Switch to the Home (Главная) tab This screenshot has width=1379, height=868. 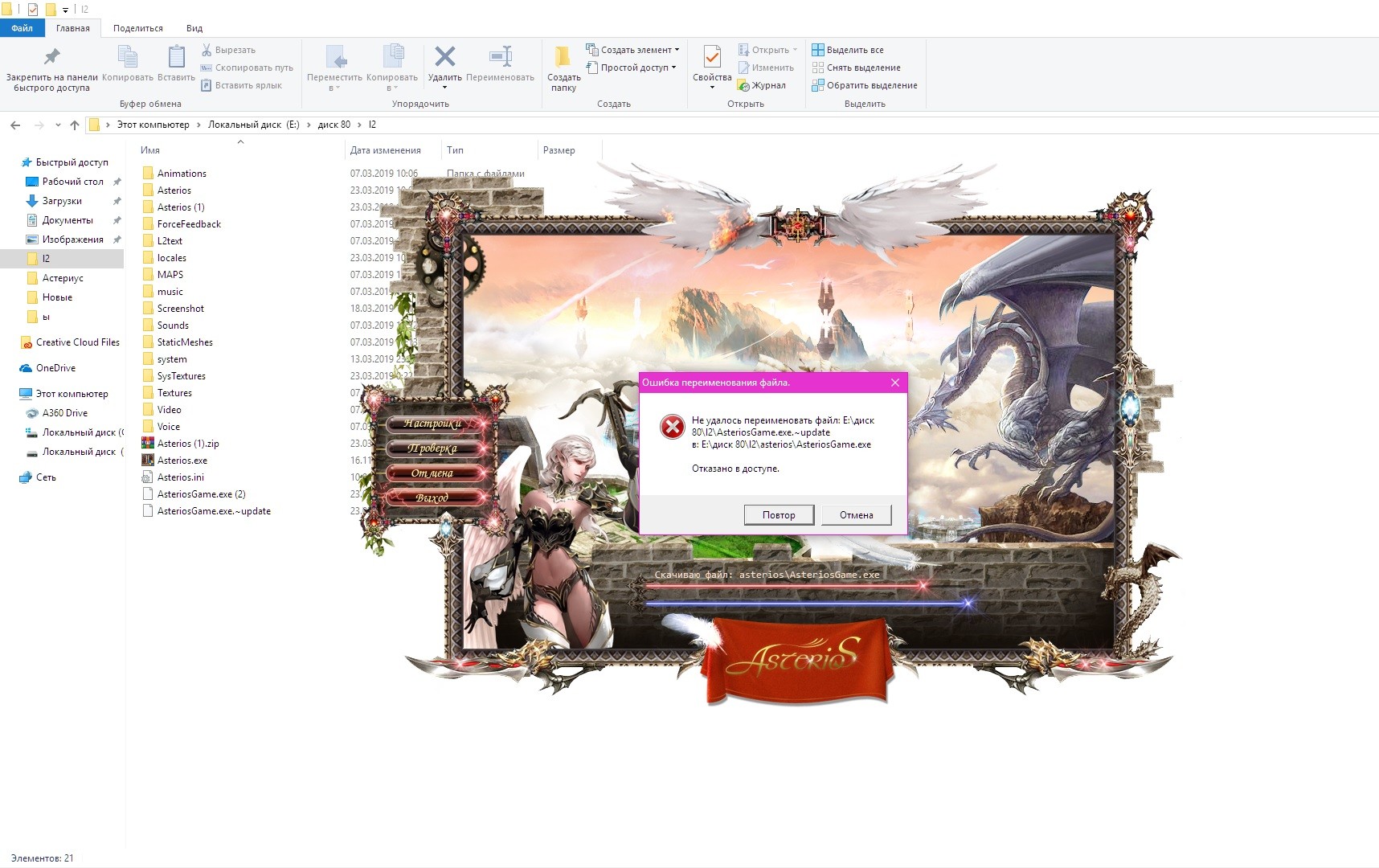73,28
